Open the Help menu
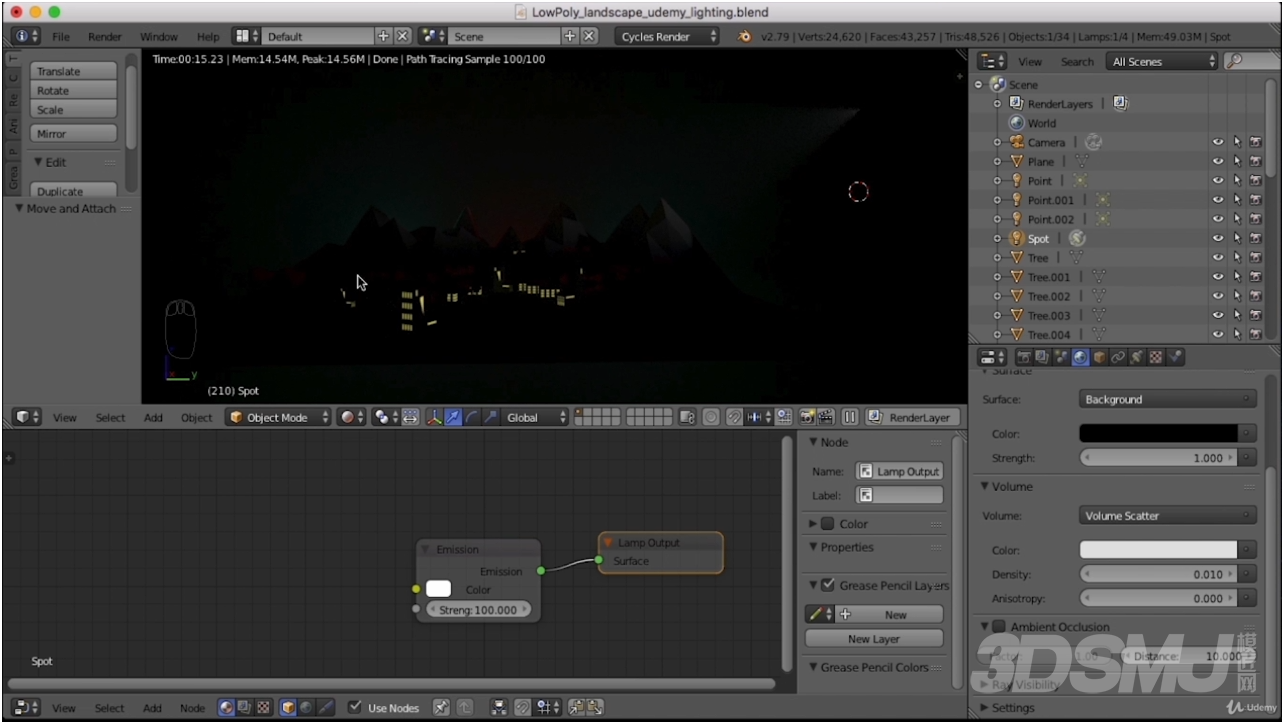The image size is (1284, 724). tap(207, 36)
